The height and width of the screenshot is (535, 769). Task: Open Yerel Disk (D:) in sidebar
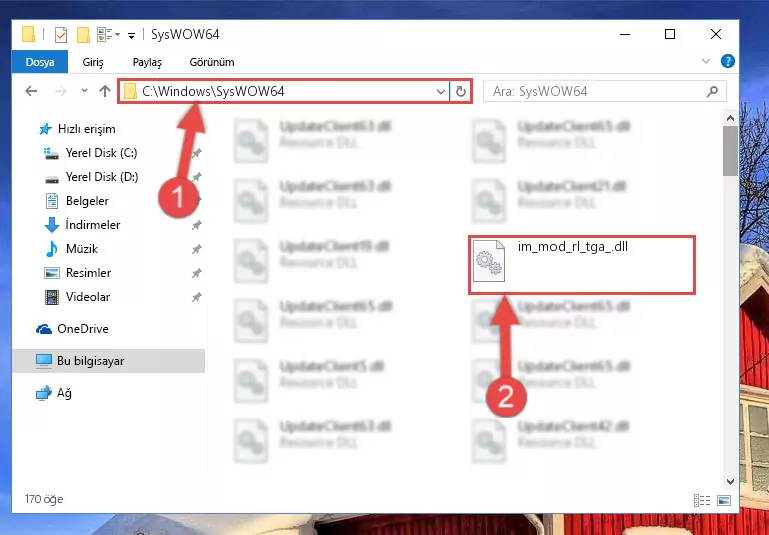[x=91, y=177]
